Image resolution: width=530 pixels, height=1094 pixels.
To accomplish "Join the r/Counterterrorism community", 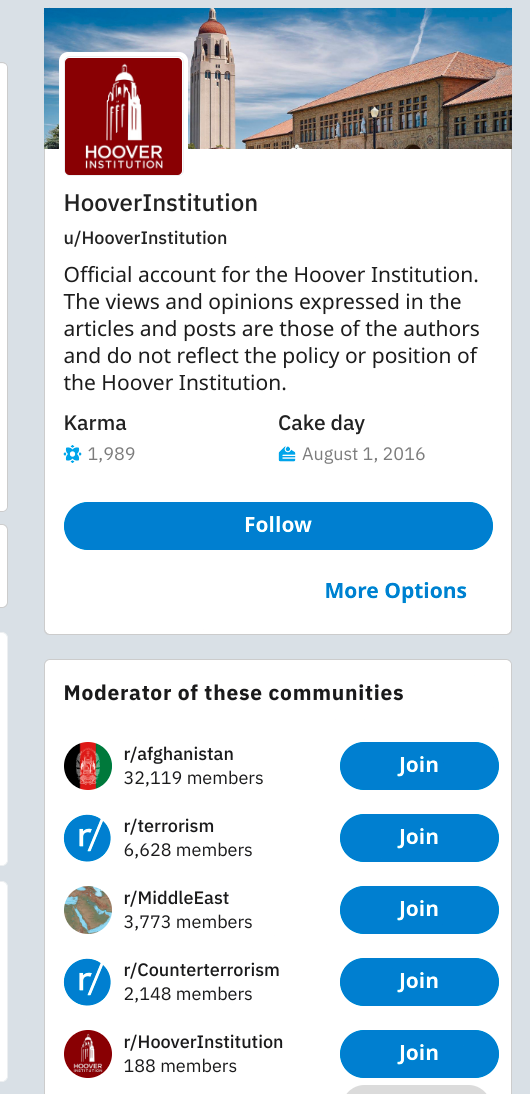I will point(419,981).
